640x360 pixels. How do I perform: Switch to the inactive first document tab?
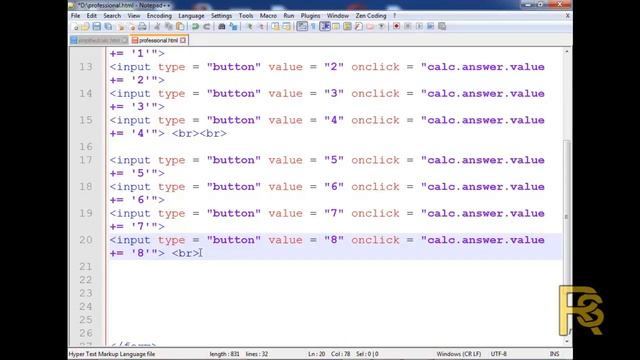(x=99, y=40)
